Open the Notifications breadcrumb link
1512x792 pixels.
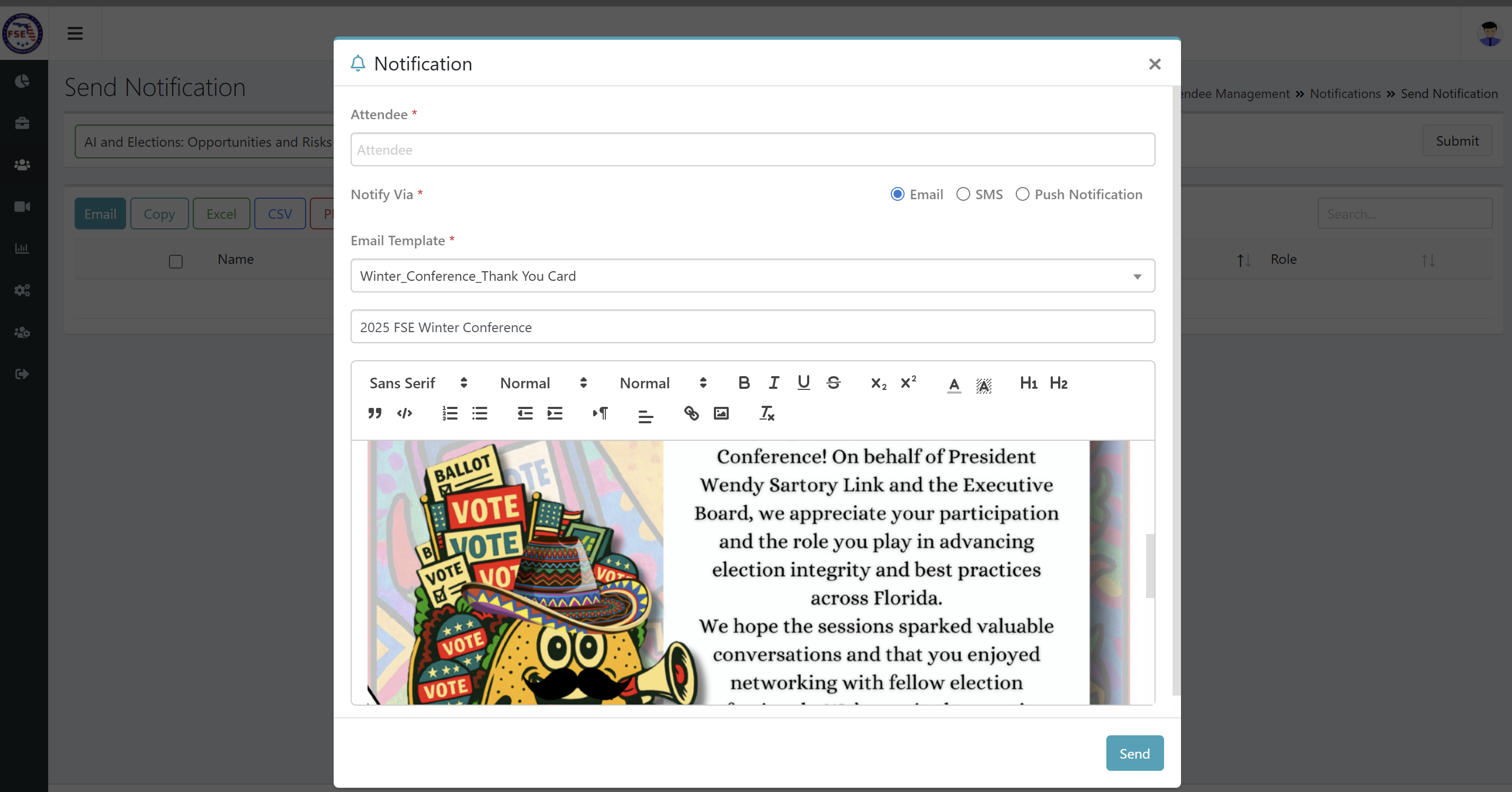click(x=1345, y=94)
